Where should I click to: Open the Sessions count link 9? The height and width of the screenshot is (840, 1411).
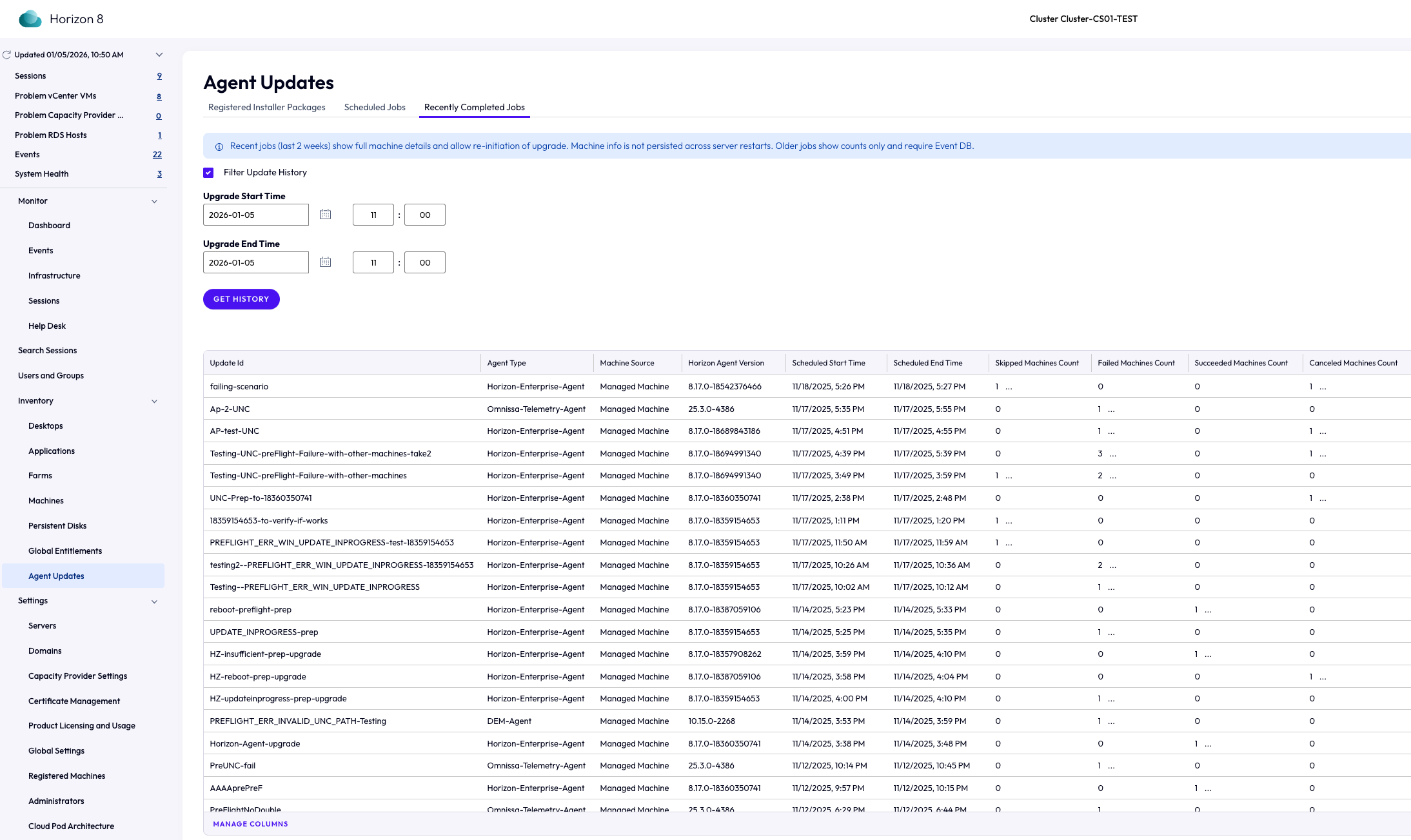click(159, 76)
